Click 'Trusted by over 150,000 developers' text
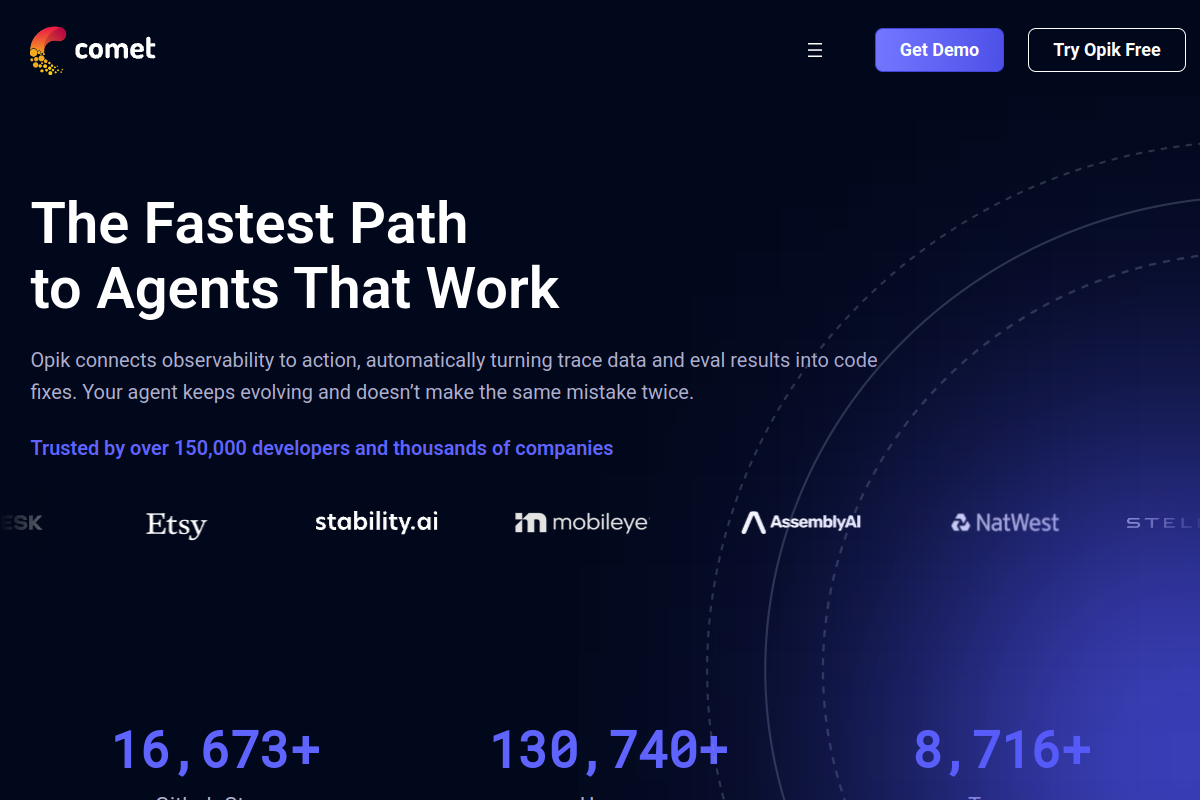 (322, 448)
